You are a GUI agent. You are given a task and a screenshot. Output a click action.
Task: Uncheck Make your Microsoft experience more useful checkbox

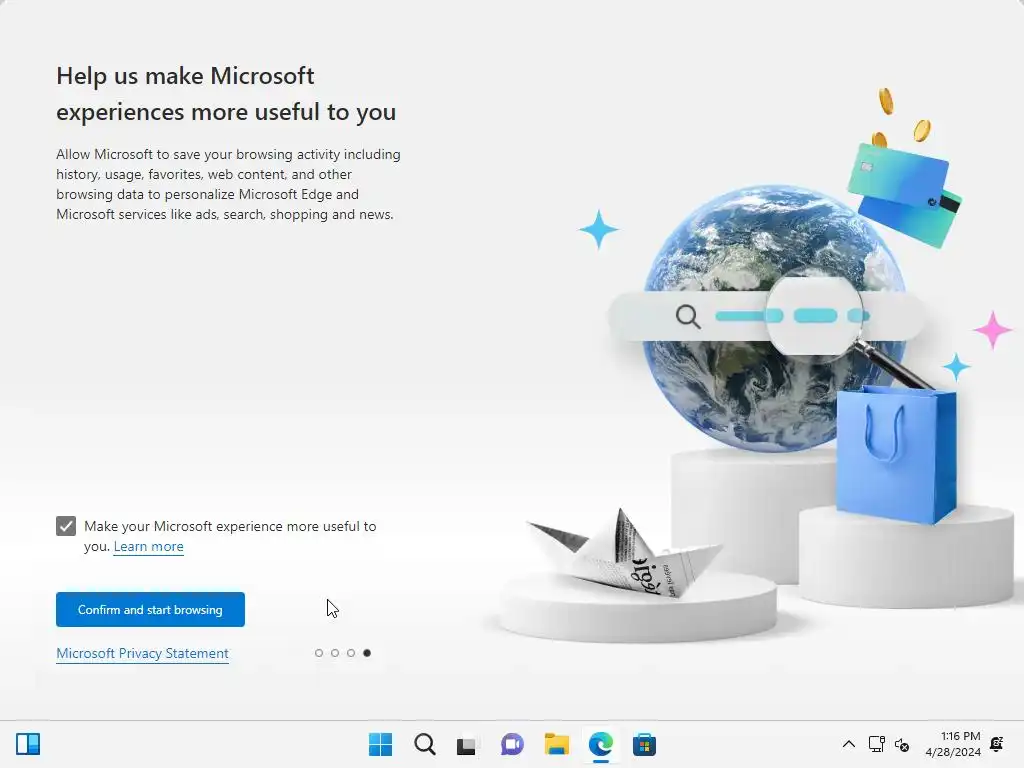click(x=66, y=526)
